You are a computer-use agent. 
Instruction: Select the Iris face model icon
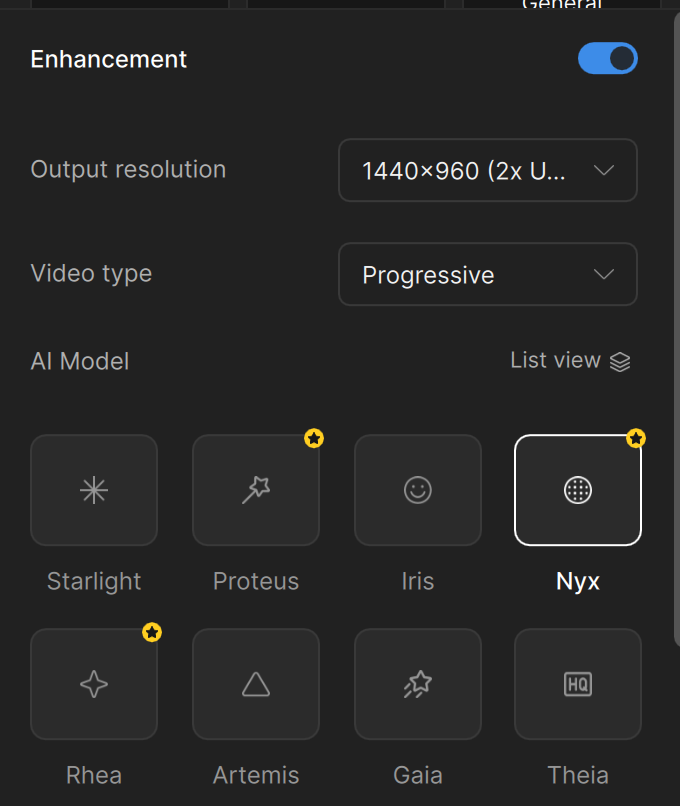point(417,490)
